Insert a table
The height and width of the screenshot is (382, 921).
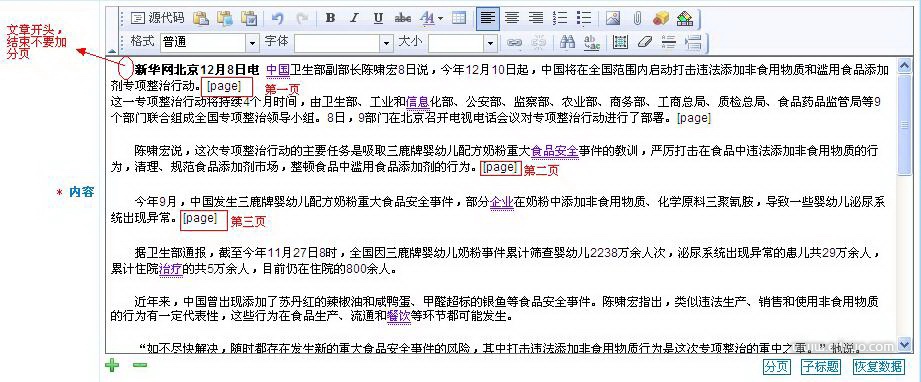pyautogui.click(x=459, y=18)
